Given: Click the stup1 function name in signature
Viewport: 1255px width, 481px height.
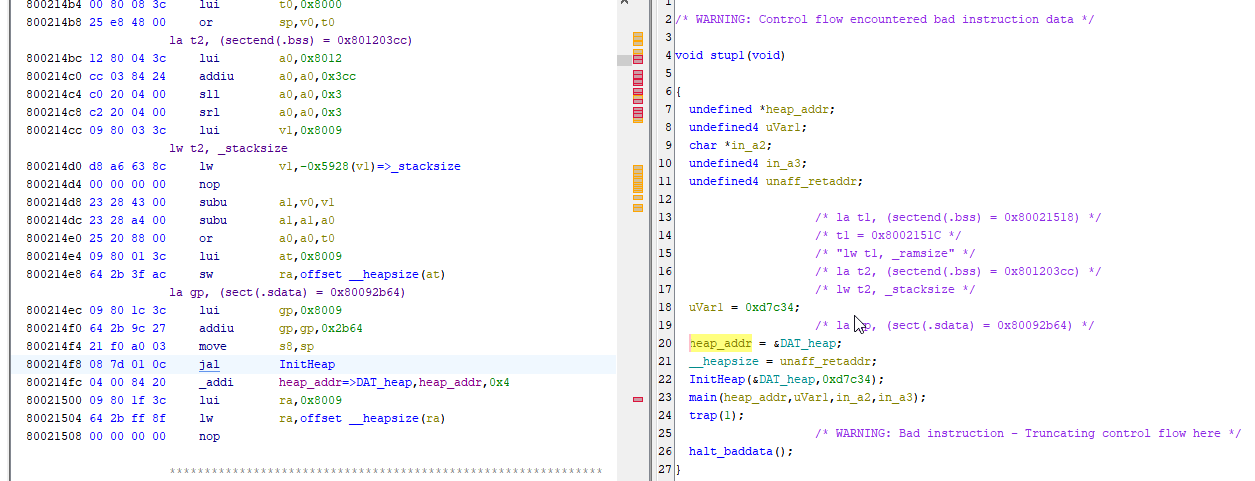Looking at the screenshot, I should click(x=727, y=55).
